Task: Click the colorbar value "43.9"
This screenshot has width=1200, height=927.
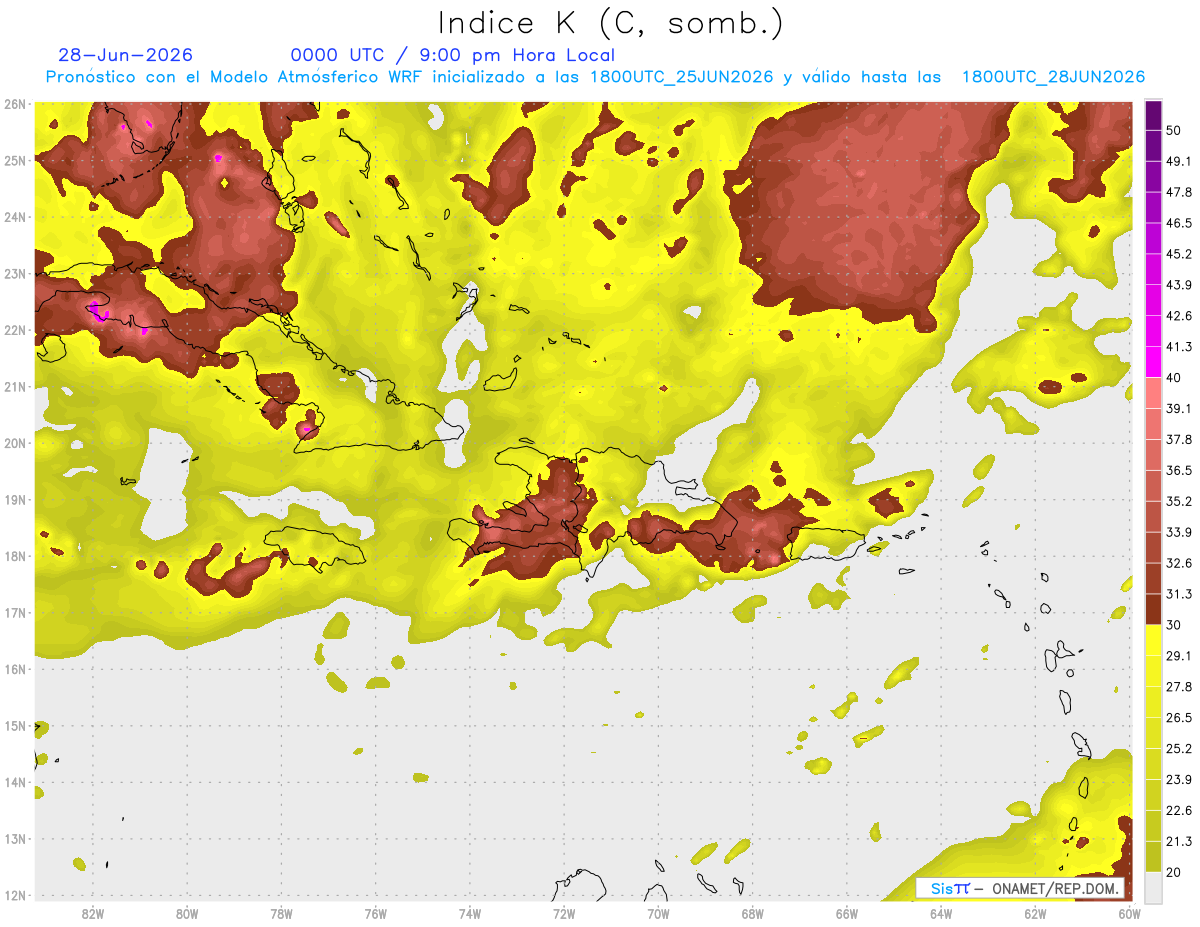Action: pos(1179,285)
